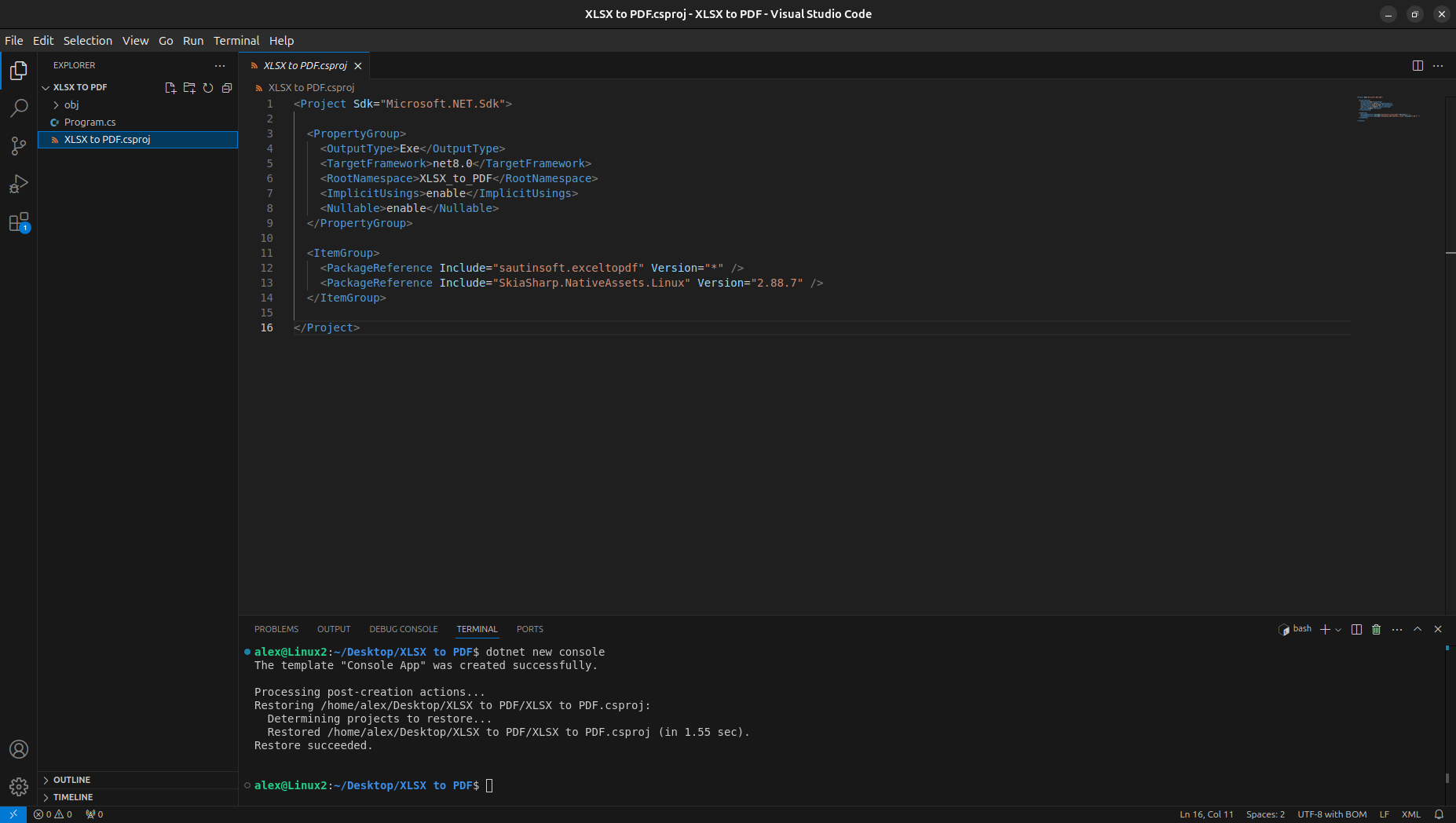Screen dimensions: 1456x823
Task: Click the New Folder icon in explorer
Action: tap(189, 88)
